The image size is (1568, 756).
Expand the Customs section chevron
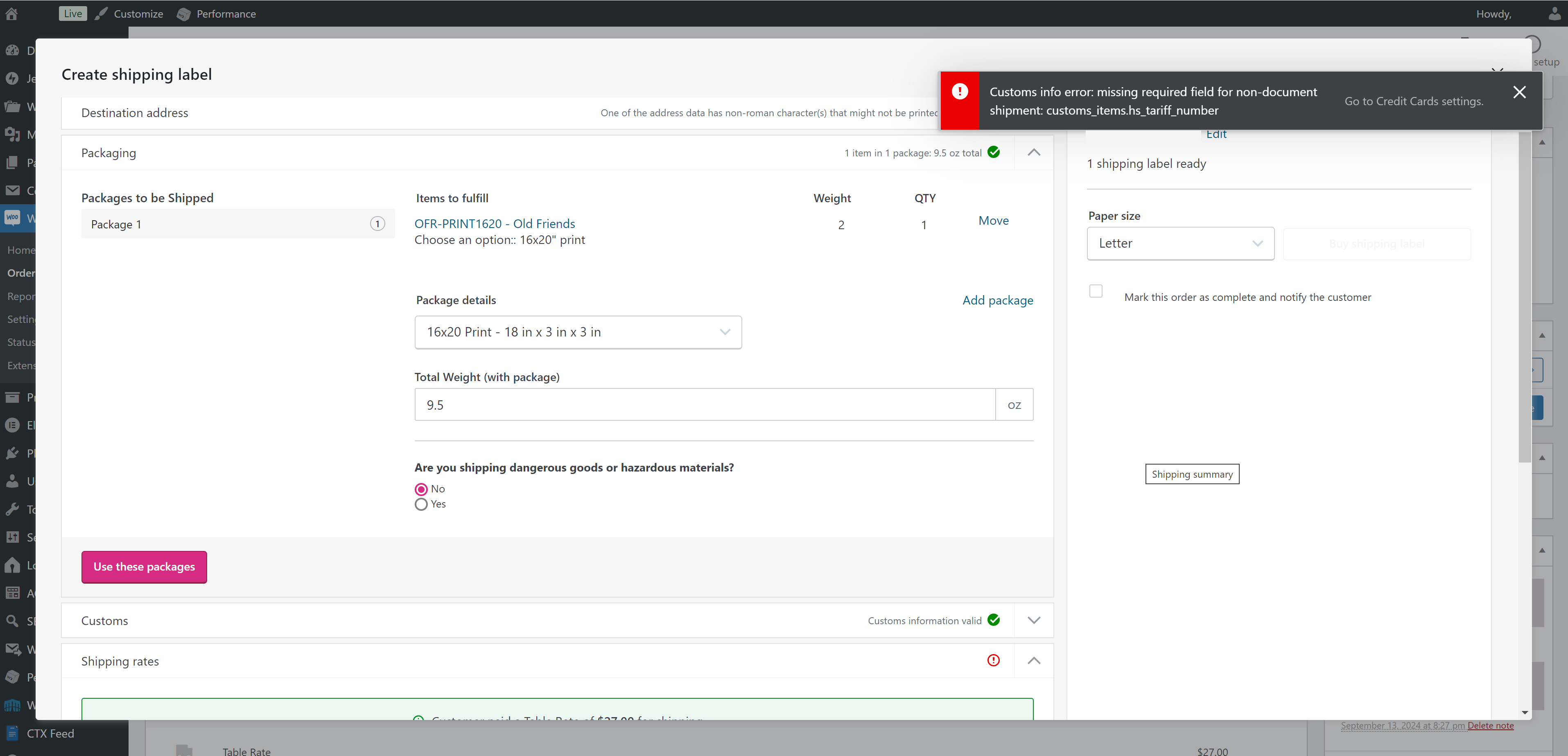[x=1034, y=620]
